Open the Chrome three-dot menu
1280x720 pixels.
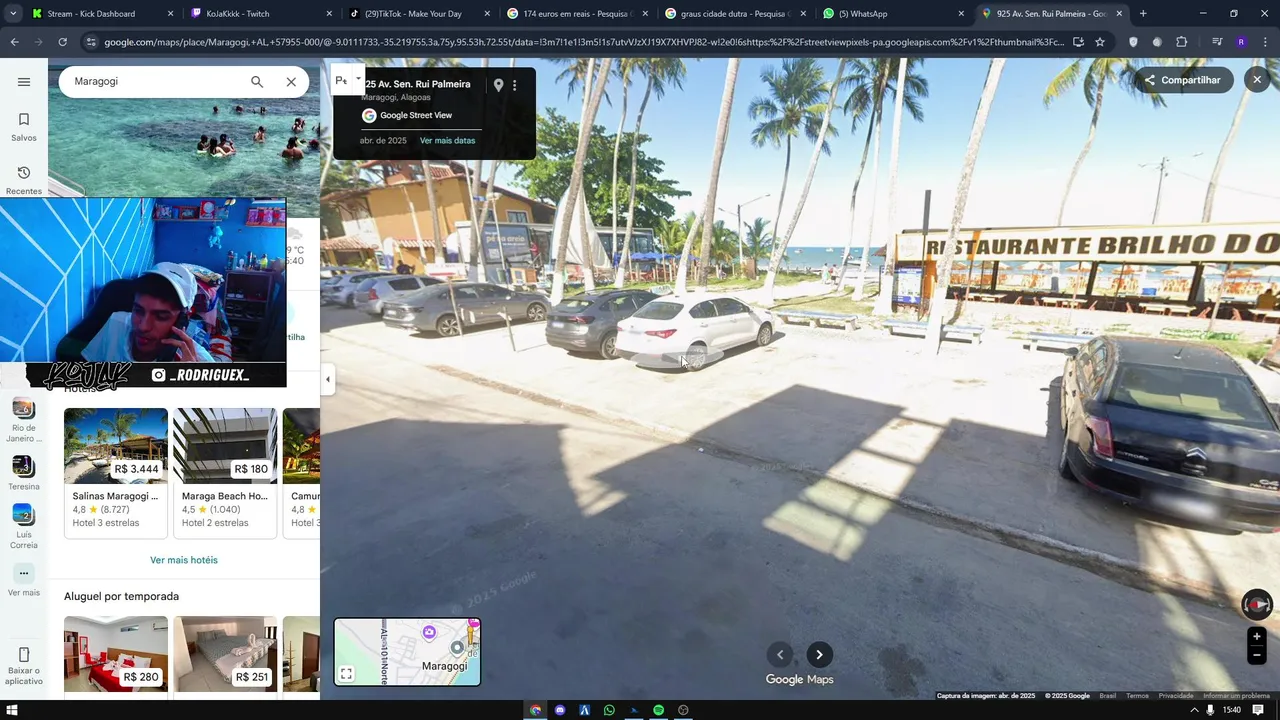pos(1264,42)
